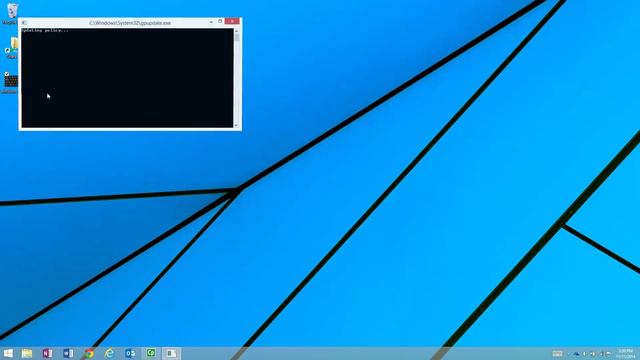Launch Google Chrome from the taskbar

click(89, 353)
